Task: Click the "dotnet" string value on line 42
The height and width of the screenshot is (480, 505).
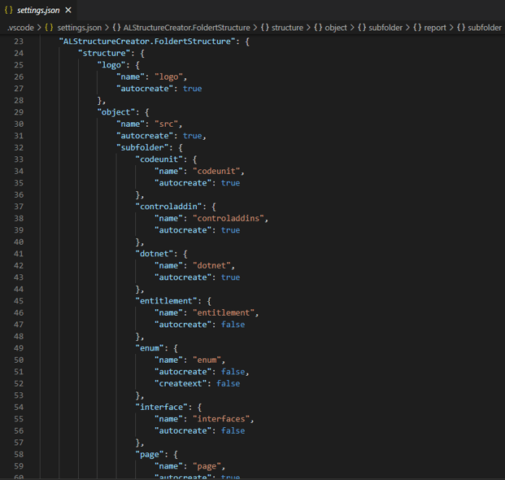Action: [x=212, y=266]
